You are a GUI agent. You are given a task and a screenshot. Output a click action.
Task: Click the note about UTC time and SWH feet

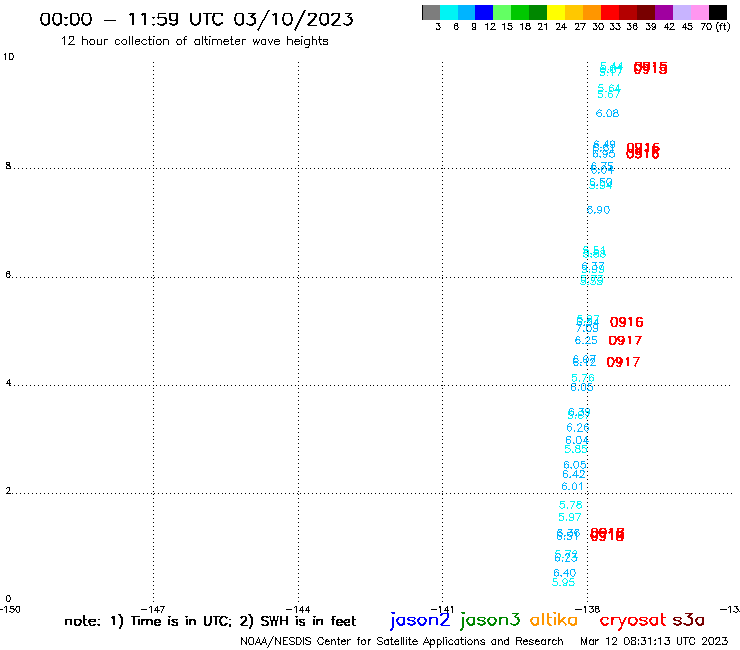tap(210, 621)
